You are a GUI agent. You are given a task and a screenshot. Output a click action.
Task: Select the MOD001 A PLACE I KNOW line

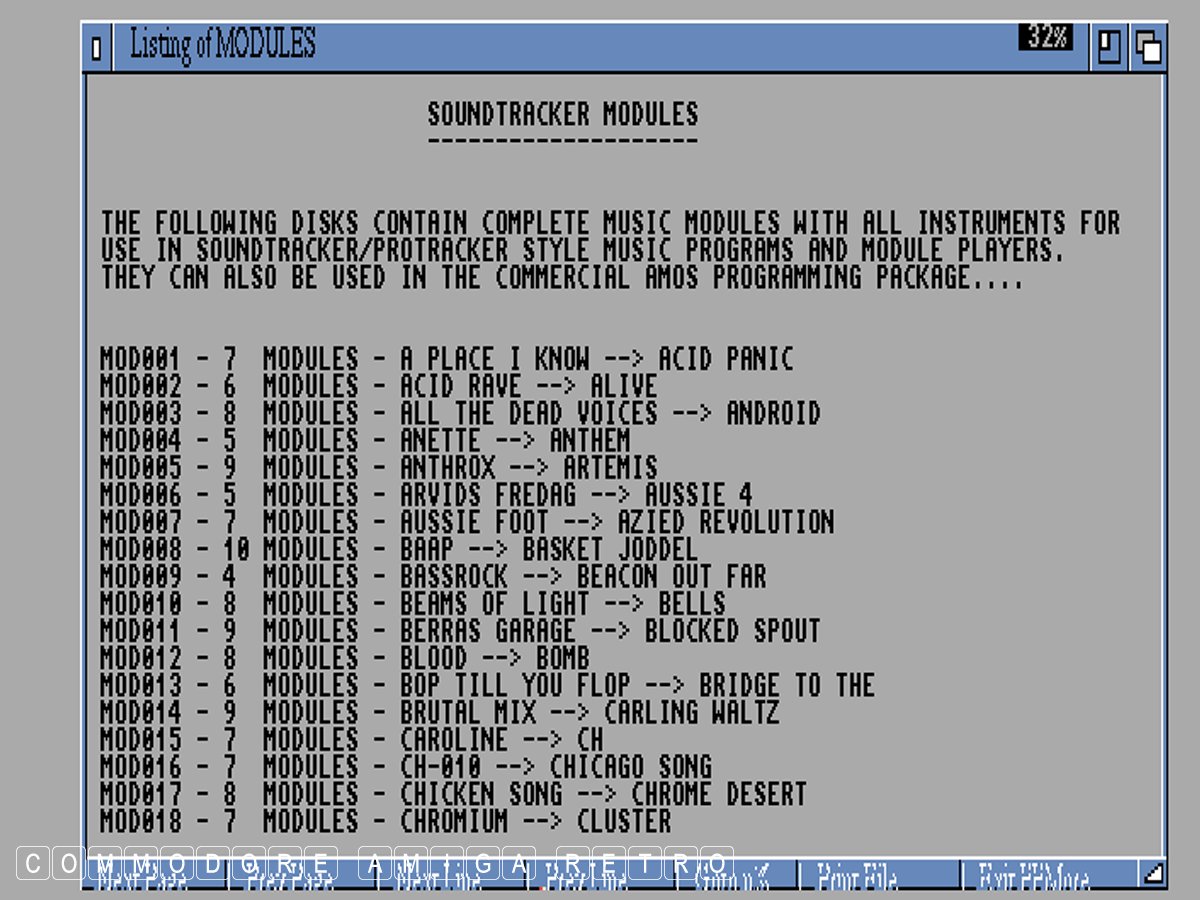click(x=446, y=359)
